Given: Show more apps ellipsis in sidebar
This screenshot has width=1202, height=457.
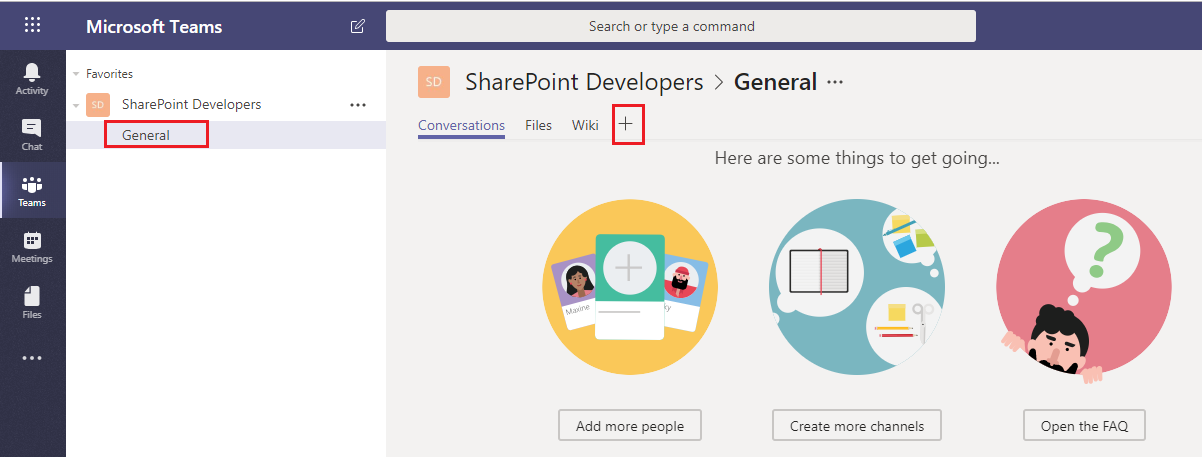Looking at the screenshot, I should (32, 358).
